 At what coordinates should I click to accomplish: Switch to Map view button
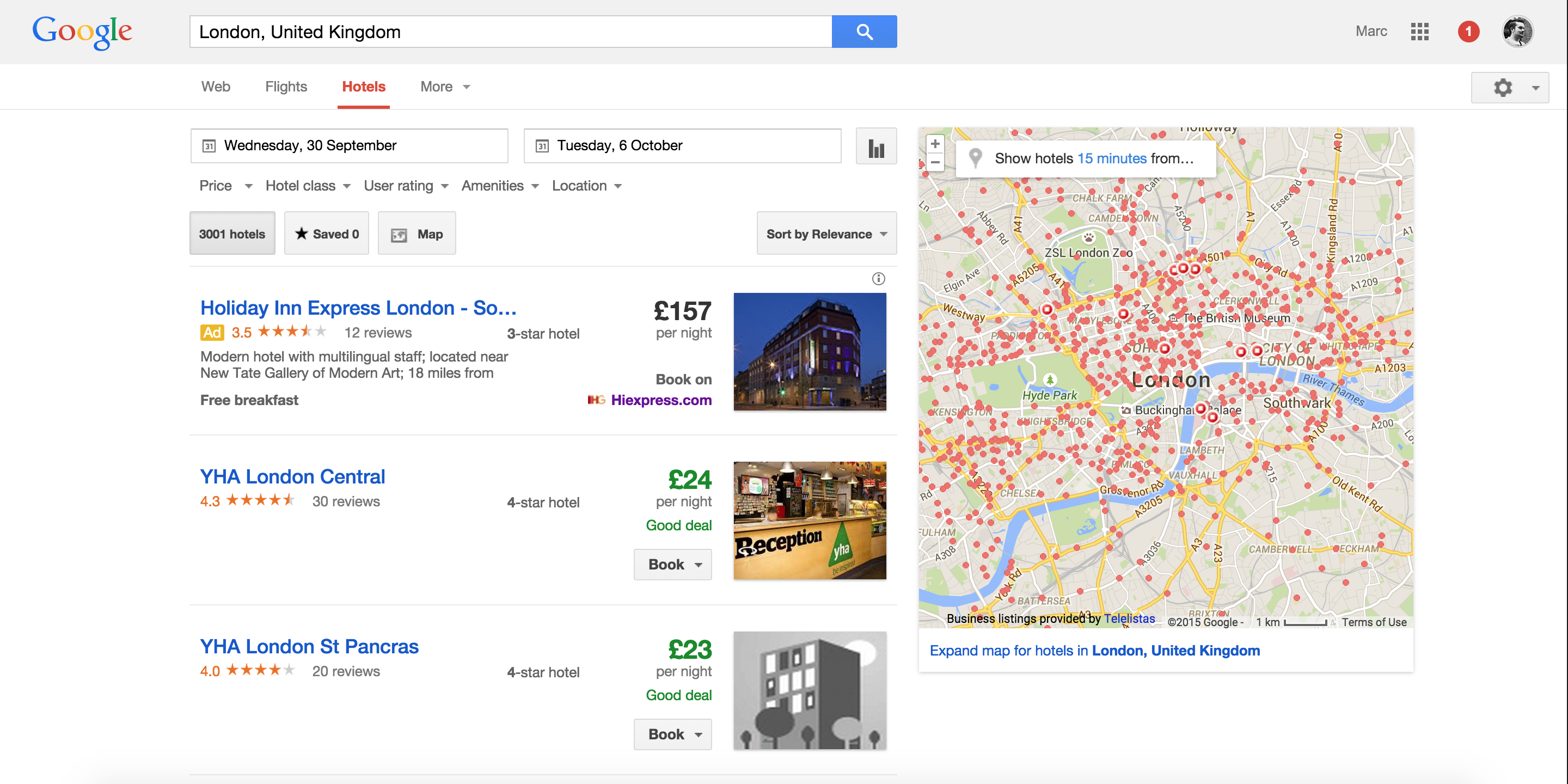(416, 234)
